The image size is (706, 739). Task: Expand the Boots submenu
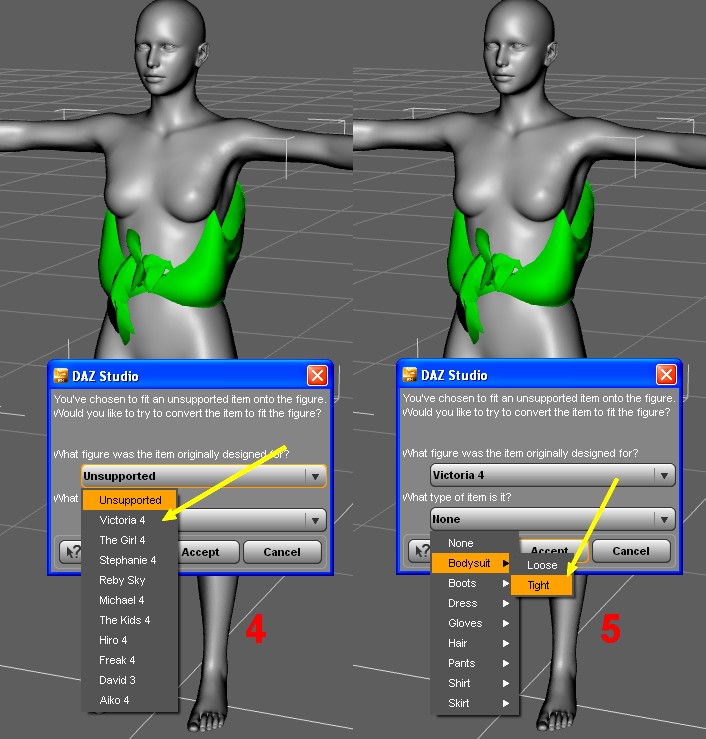click(475, 583)
